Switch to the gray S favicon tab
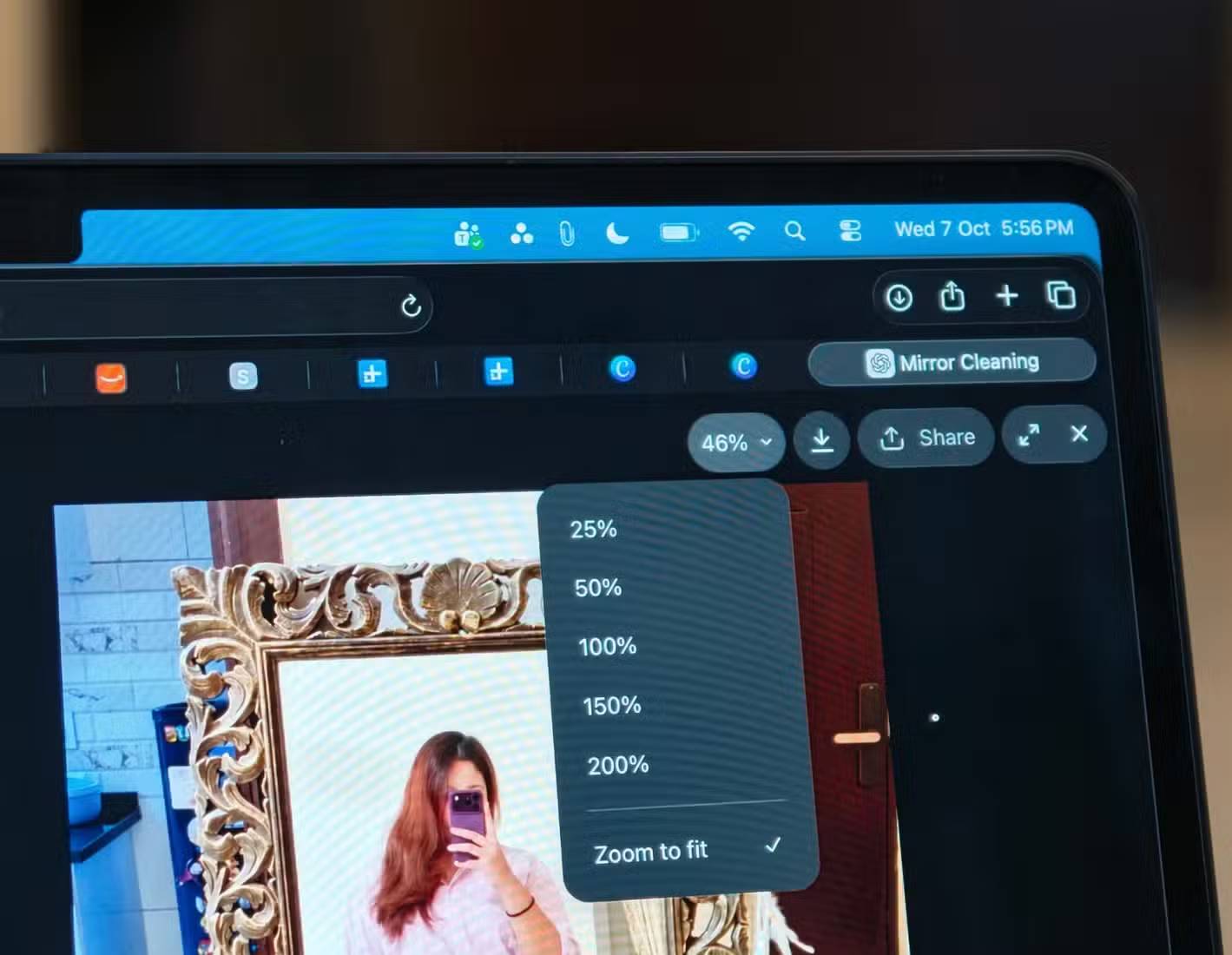 pos(243,376)
